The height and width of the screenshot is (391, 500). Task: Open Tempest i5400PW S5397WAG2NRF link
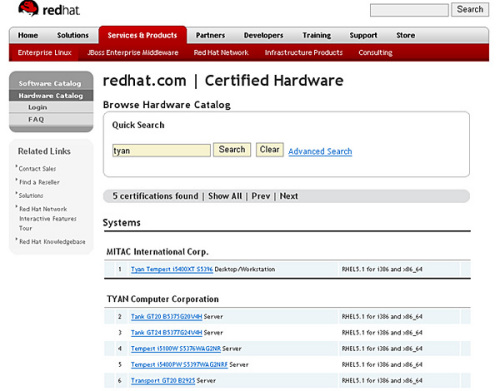coord(179,364)
